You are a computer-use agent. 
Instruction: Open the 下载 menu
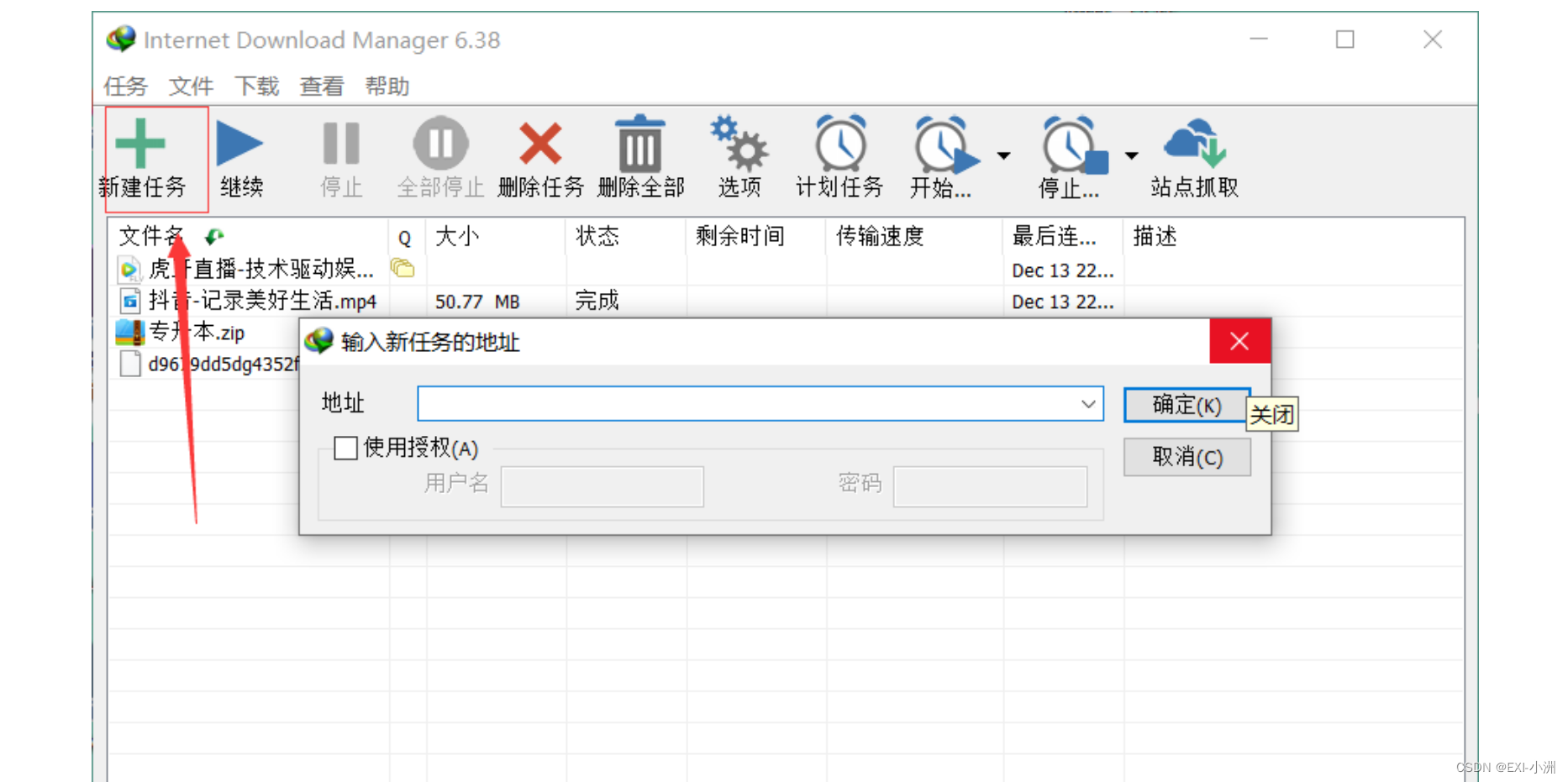click(256, 87)
